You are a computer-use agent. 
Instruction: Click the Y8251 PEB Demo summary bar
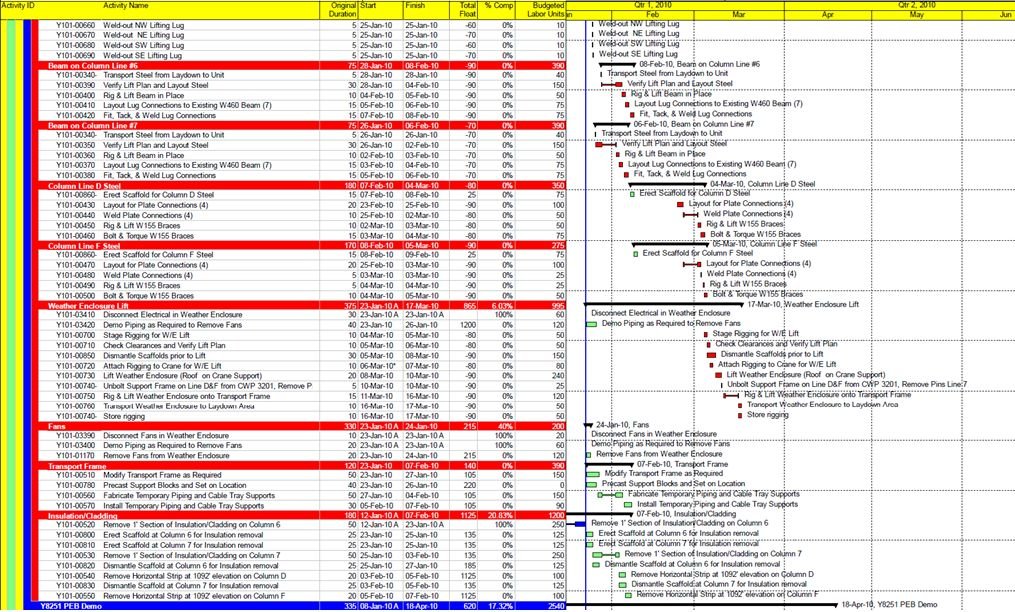point(702,605)
